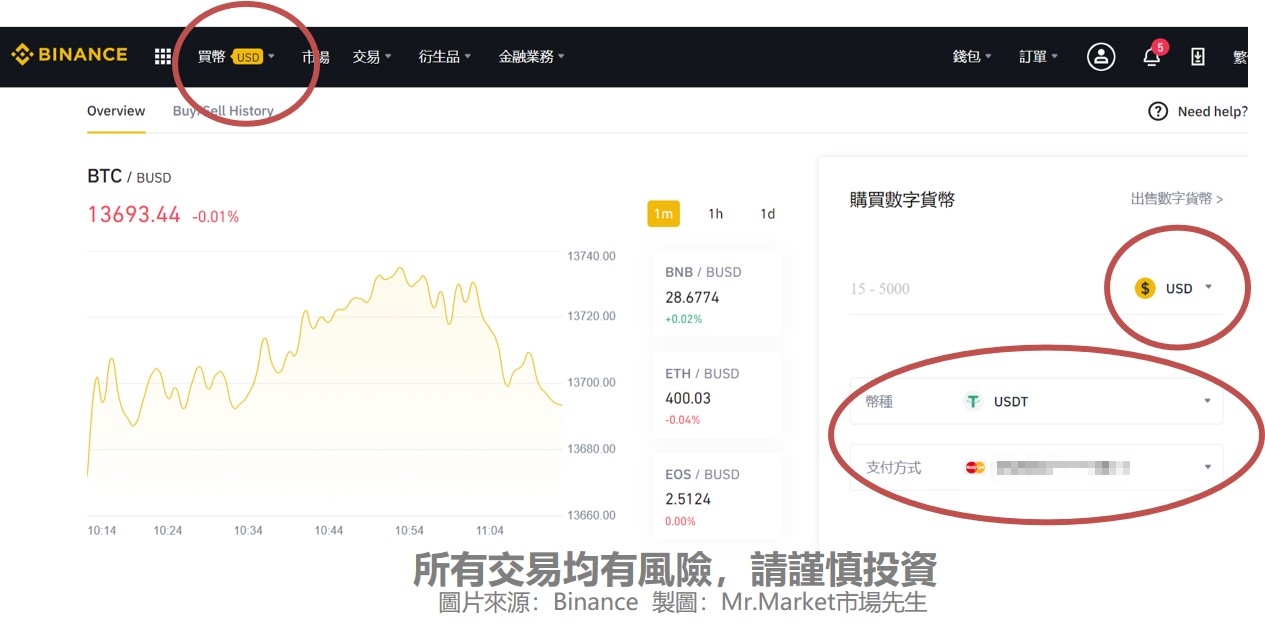The height and width of the screenshot is (630, 1265).
Task: Click the 10:54 time axis label
Action: 409,530
